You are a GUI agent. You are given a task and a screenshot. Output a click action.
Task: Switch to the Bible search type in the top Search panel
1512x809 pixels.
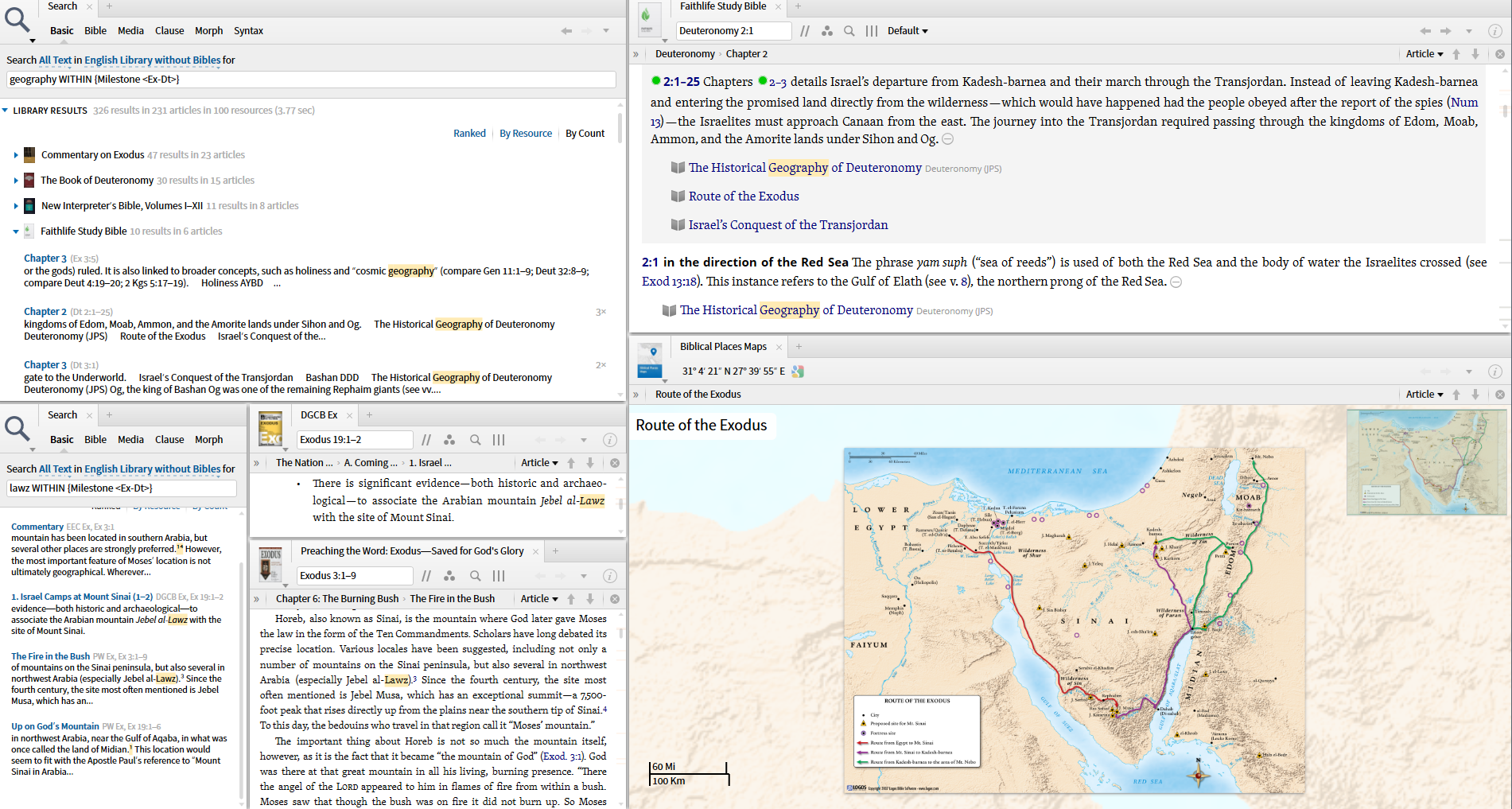click(95, 31)
